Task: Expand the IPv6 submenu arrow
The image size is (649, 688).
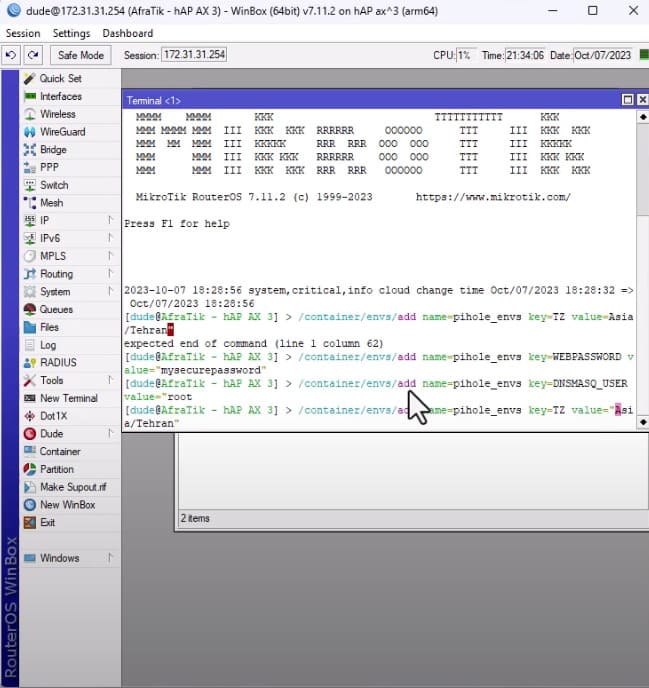Action: 111,238
